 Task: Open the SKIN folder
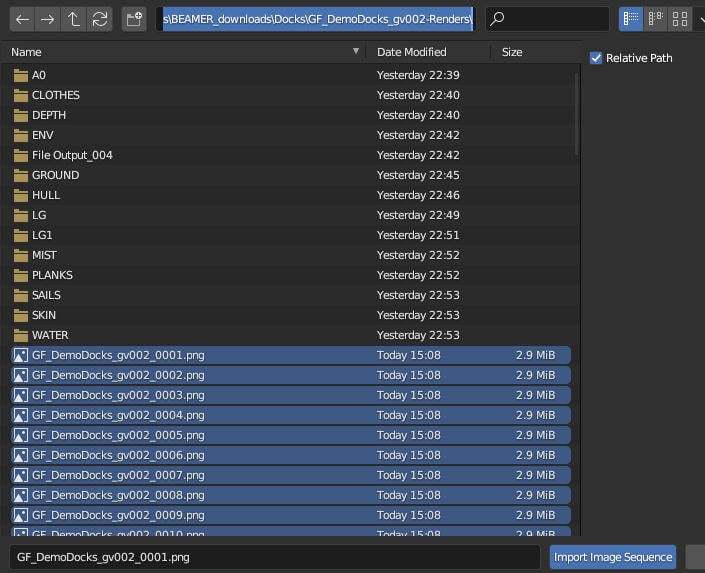(x=291, y=315)
